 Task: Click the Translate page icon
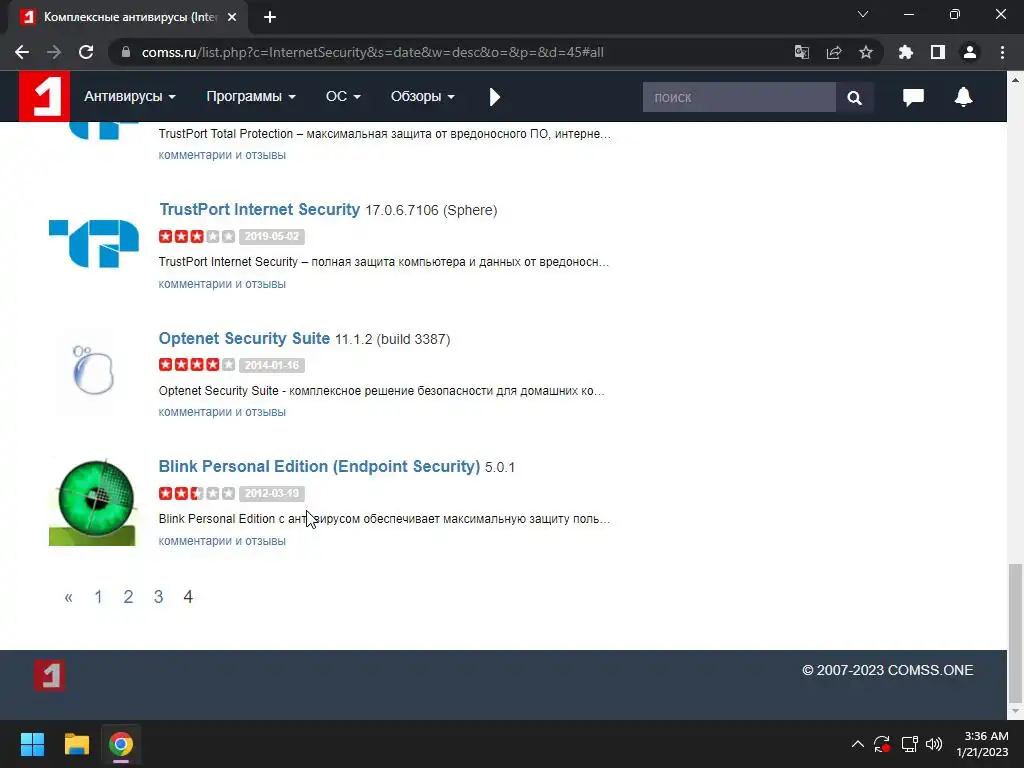(x=802, y=52)
